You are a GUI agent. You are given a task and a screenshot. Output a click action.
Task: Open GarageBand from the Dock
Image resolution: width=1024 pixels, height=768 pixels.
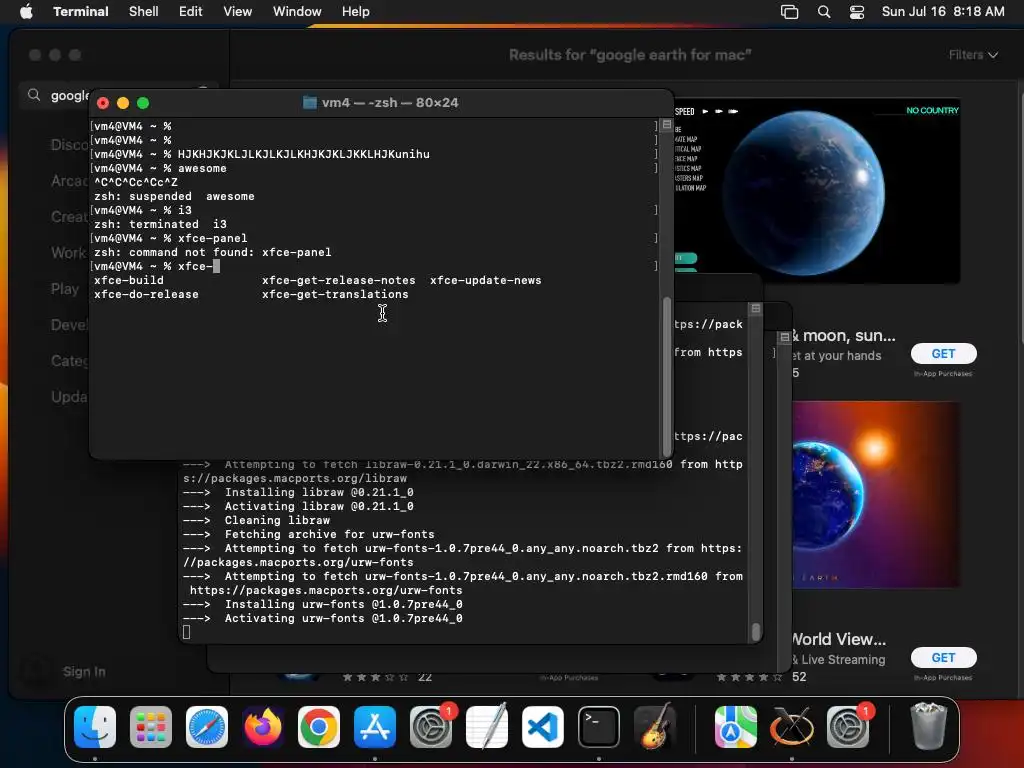click(655, 727)
